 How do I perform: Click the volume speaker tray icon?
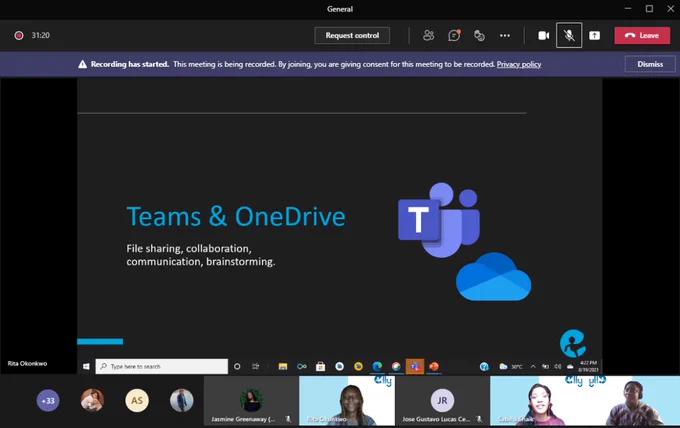tap(558, 367)
